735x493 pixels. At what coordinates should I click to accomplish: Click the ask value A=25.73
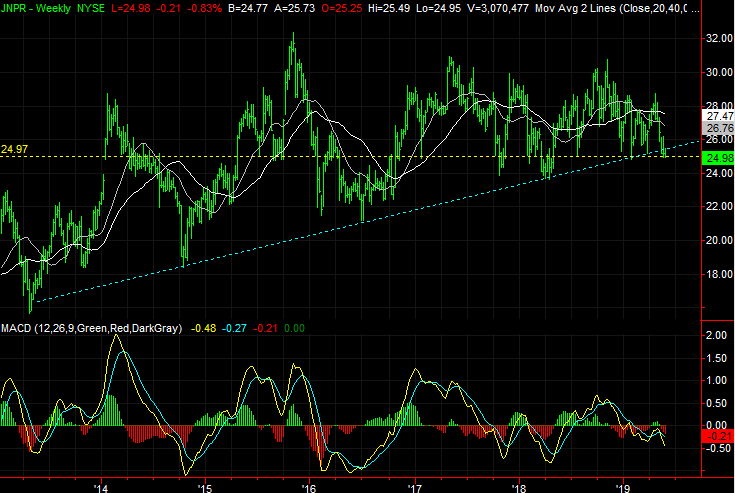pyautogui.click(x=295, y=8)
